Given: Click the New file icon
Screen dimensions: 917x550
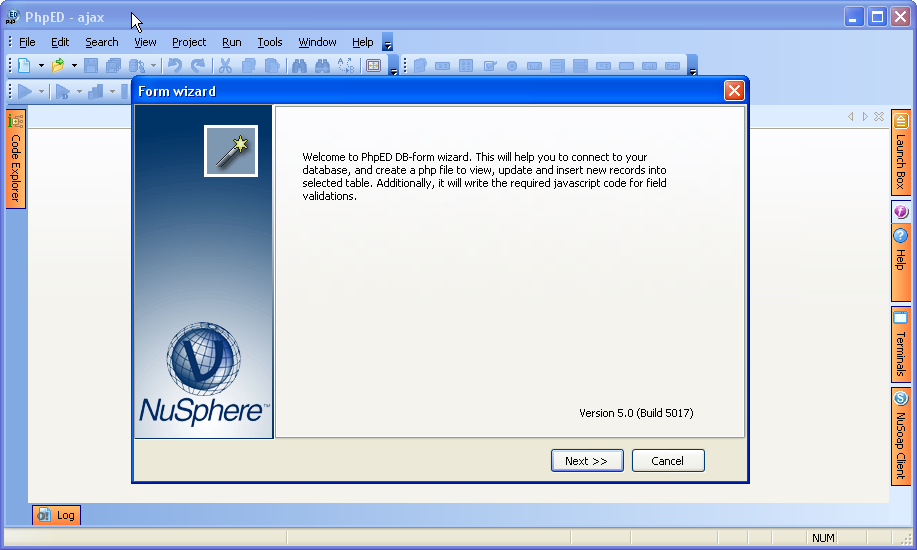Looking at the screenshot, I should coord(24,66).
